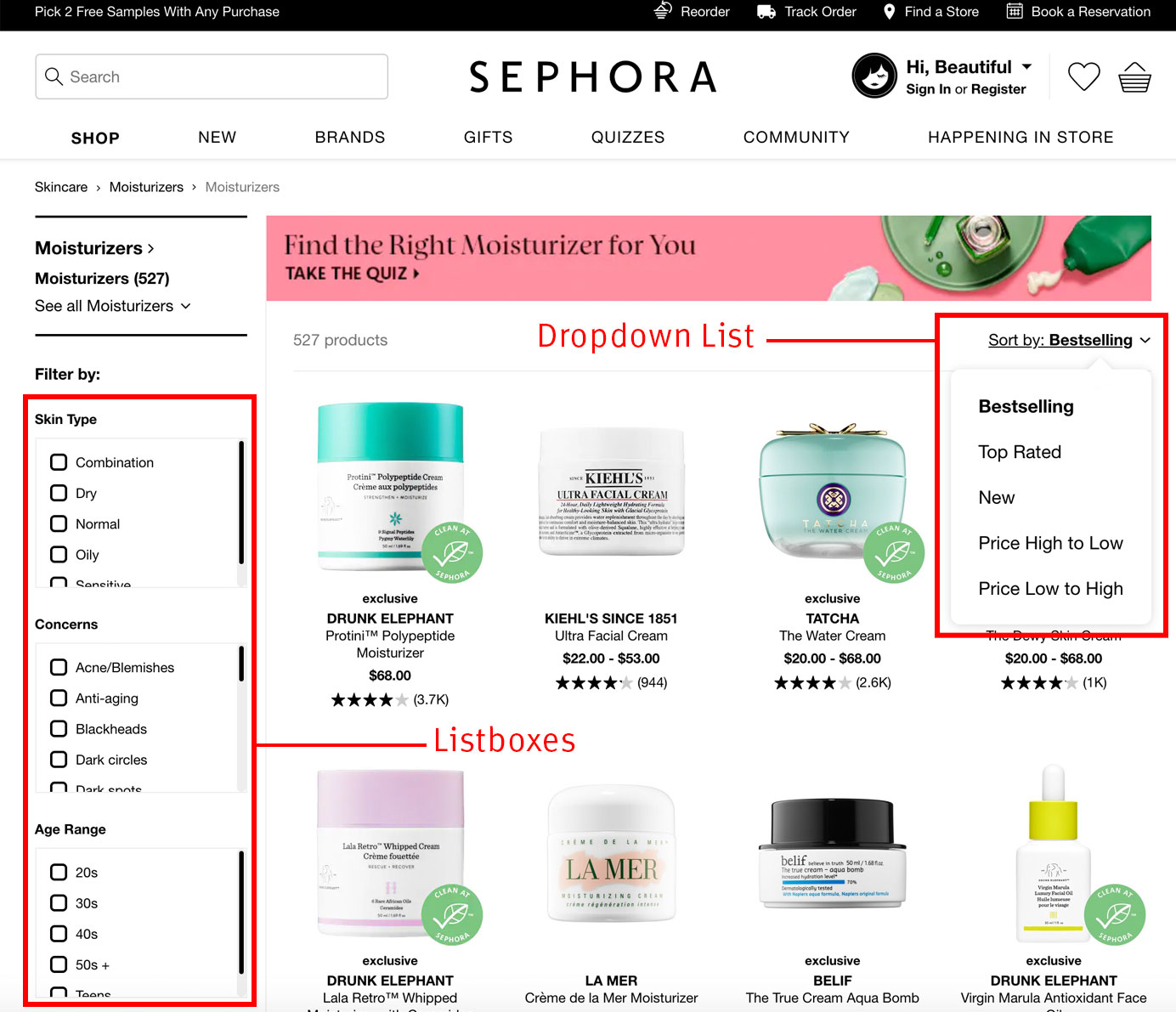The height and width of the screenshot is (1012, 1176).
Task: Open the GIFTS navigation menu
Action: tap(489, 137)
